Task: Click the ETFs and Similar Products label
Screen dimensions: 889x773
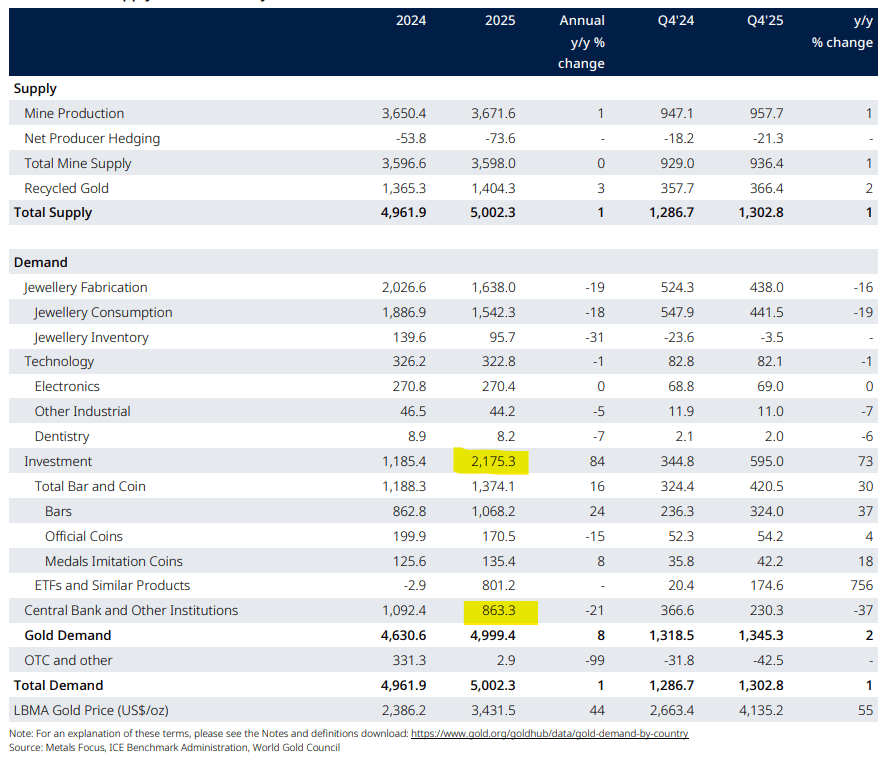Action: 112,585
